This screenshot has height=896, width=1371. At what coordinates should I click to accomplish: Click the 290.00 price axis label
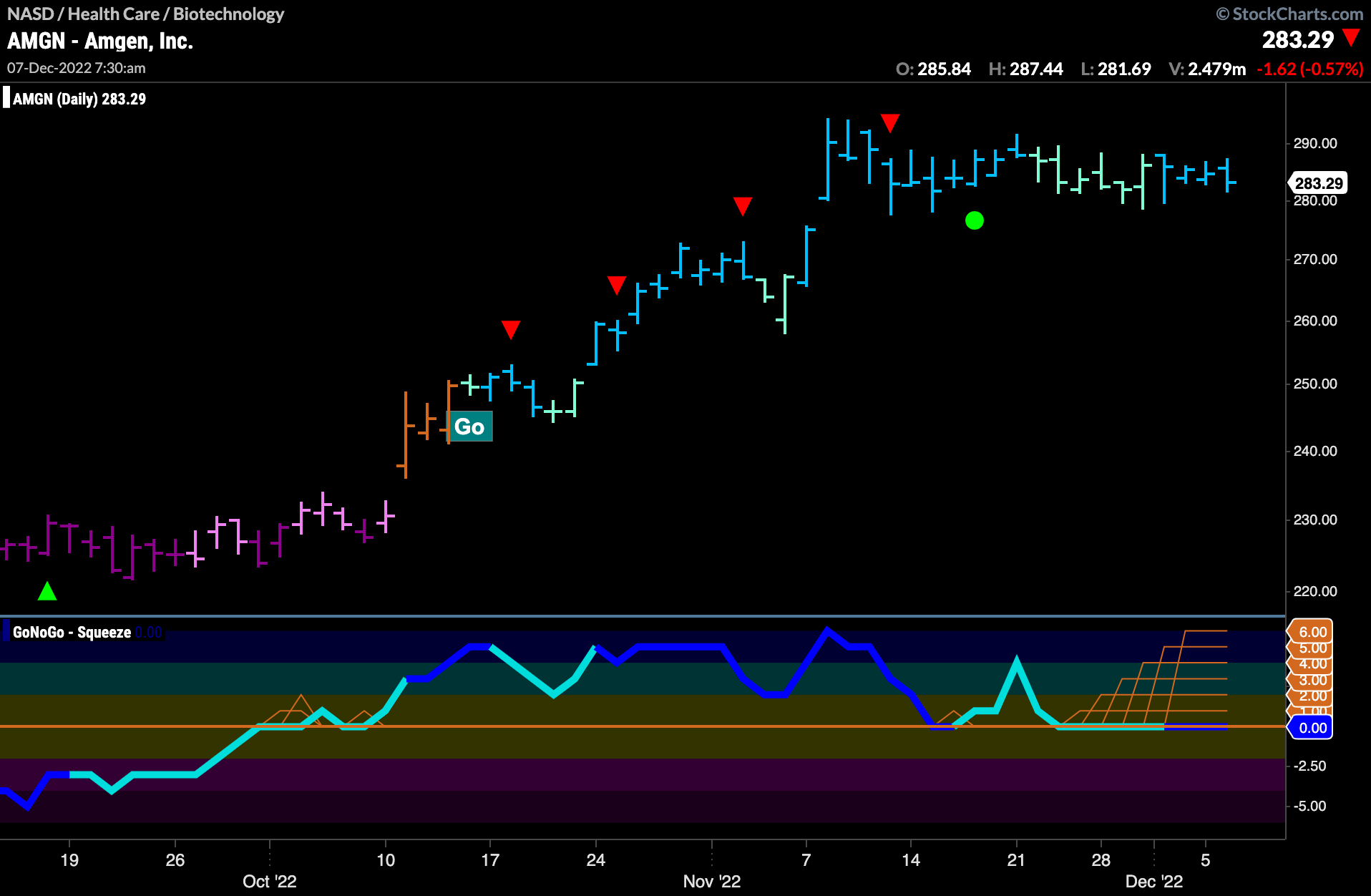coord(1315,143)
